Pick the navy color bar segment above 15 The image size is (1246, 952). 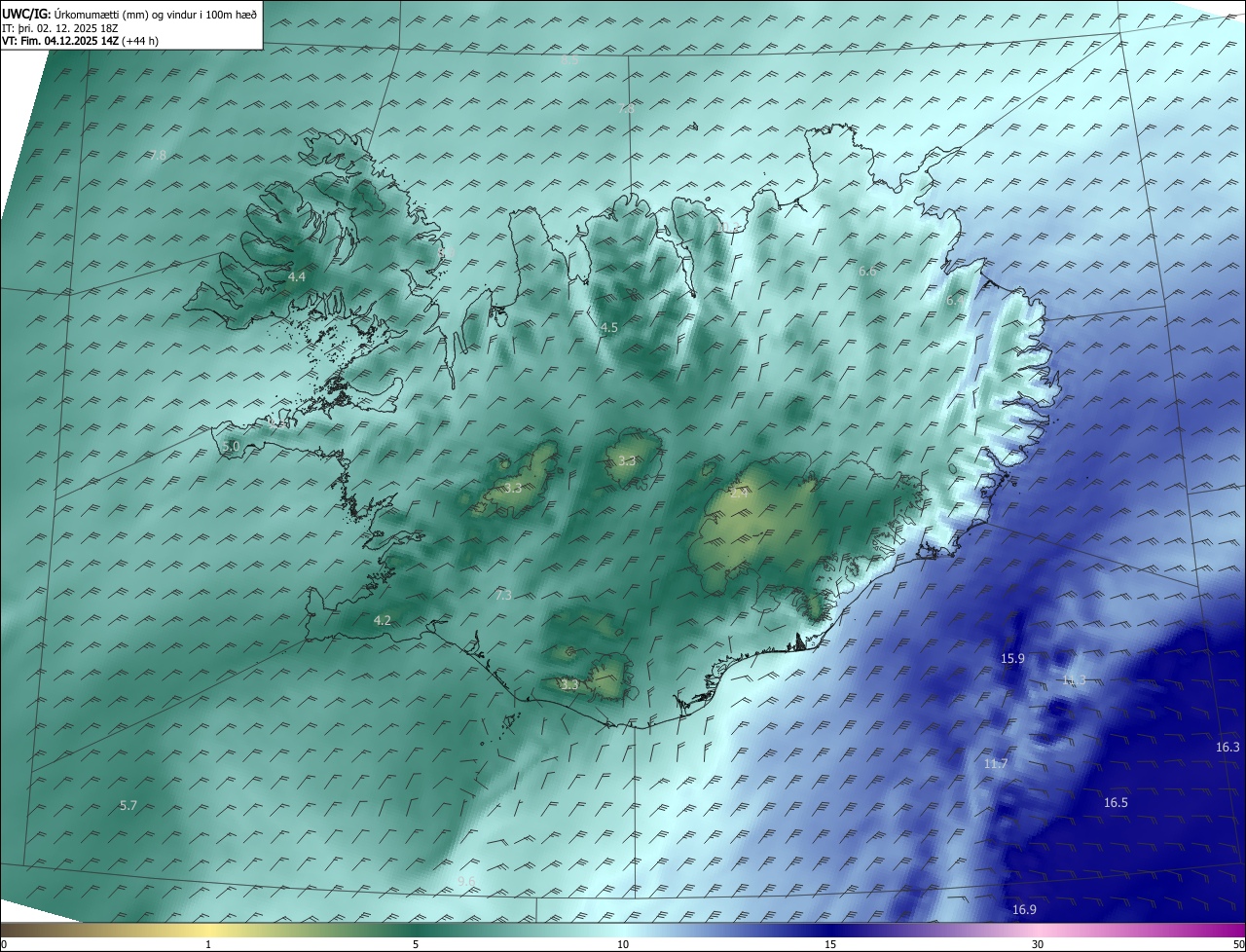(830, 930)
